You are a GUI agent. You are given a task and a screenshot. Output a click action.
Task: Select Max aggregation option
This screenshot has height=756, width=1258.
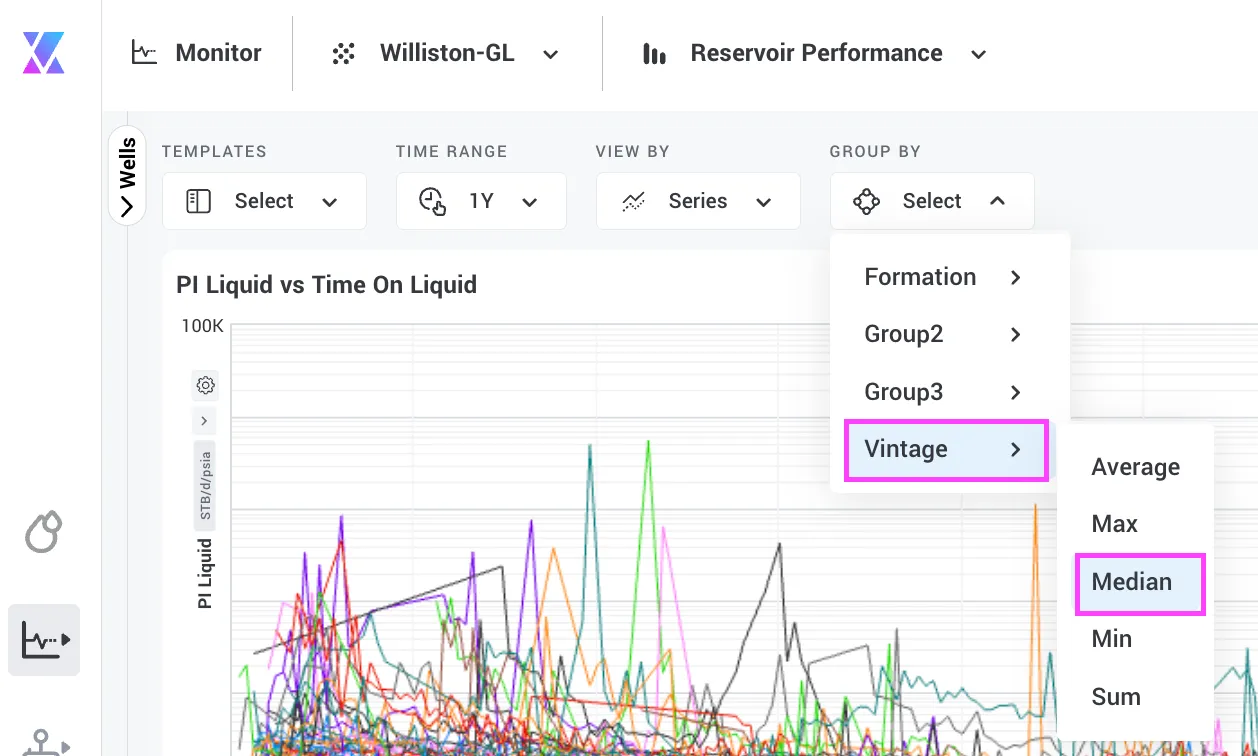click(x=1136, y=524)
